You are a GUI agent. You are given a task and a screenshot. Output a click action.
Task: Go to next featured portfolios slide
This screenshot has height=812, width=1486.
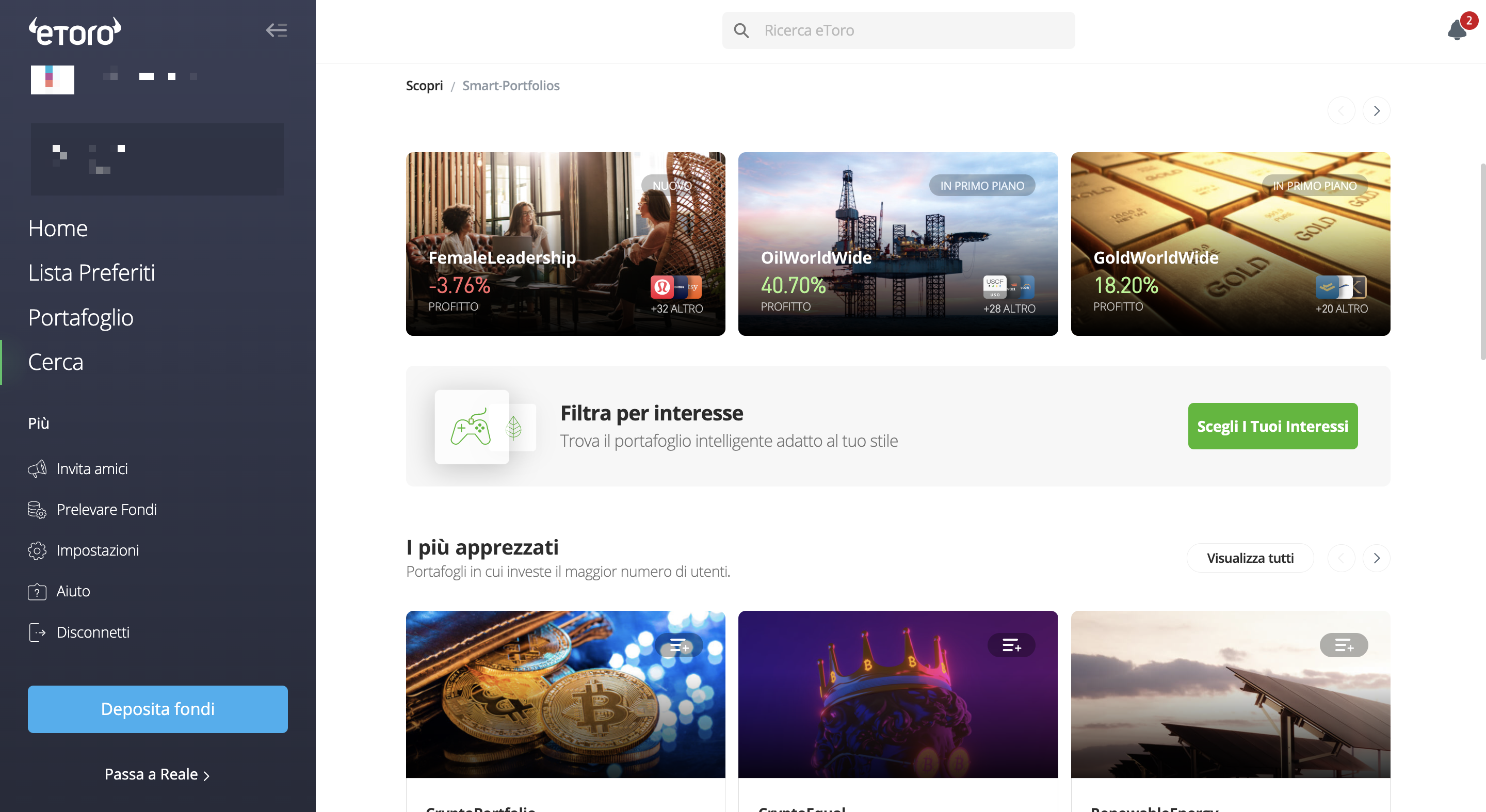(x=1377, y=111)
